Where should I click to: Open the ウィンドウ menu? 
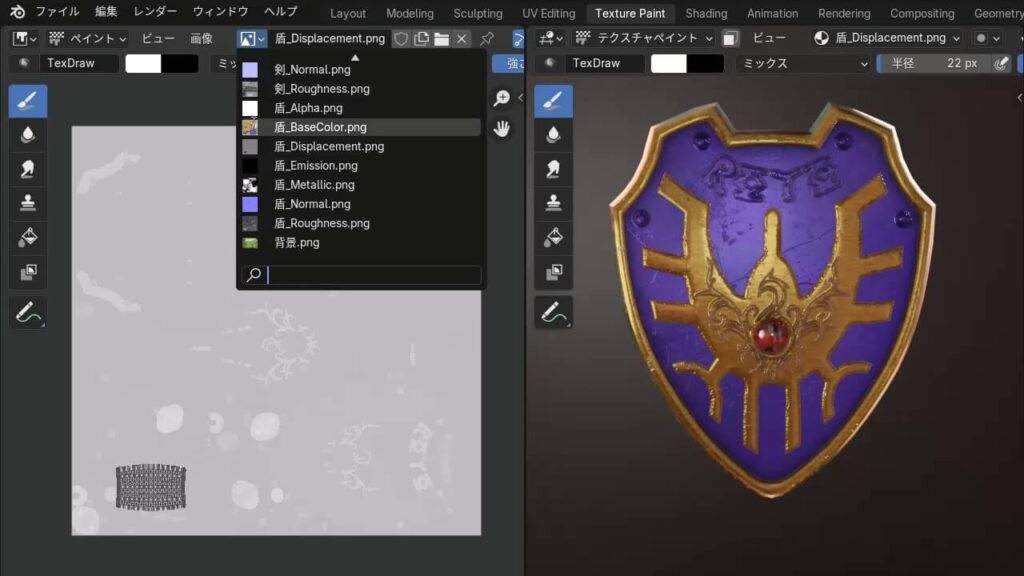click(x=220, y=12)
